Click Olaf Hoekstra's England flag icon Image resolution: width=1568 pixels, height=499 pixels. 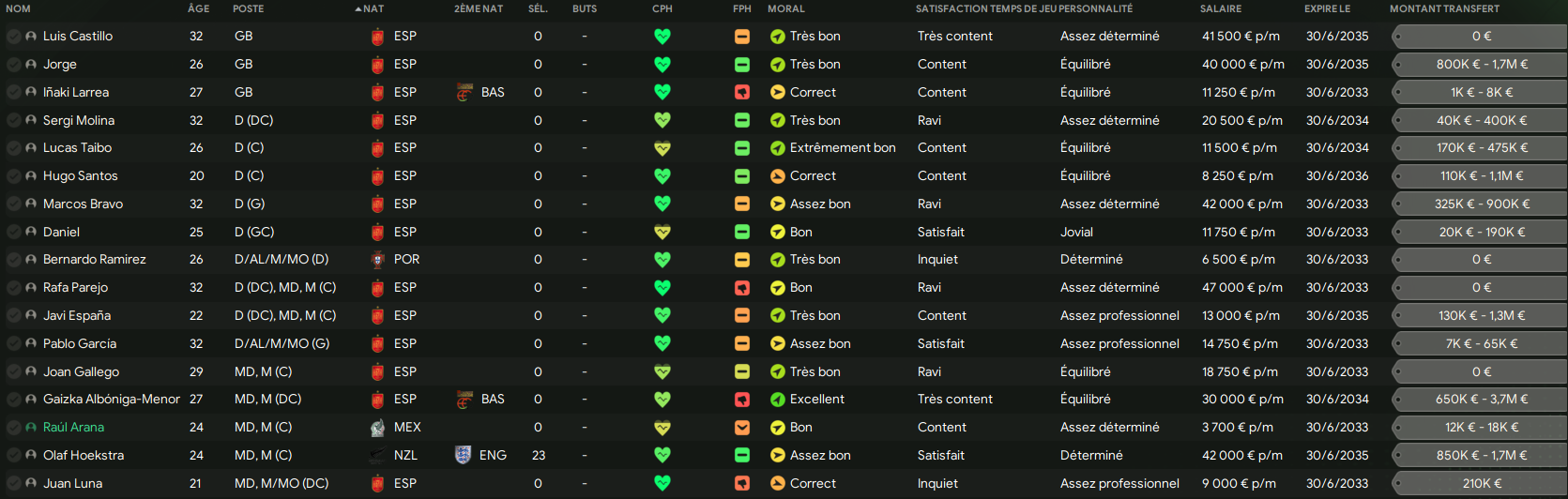click(463, 455)
